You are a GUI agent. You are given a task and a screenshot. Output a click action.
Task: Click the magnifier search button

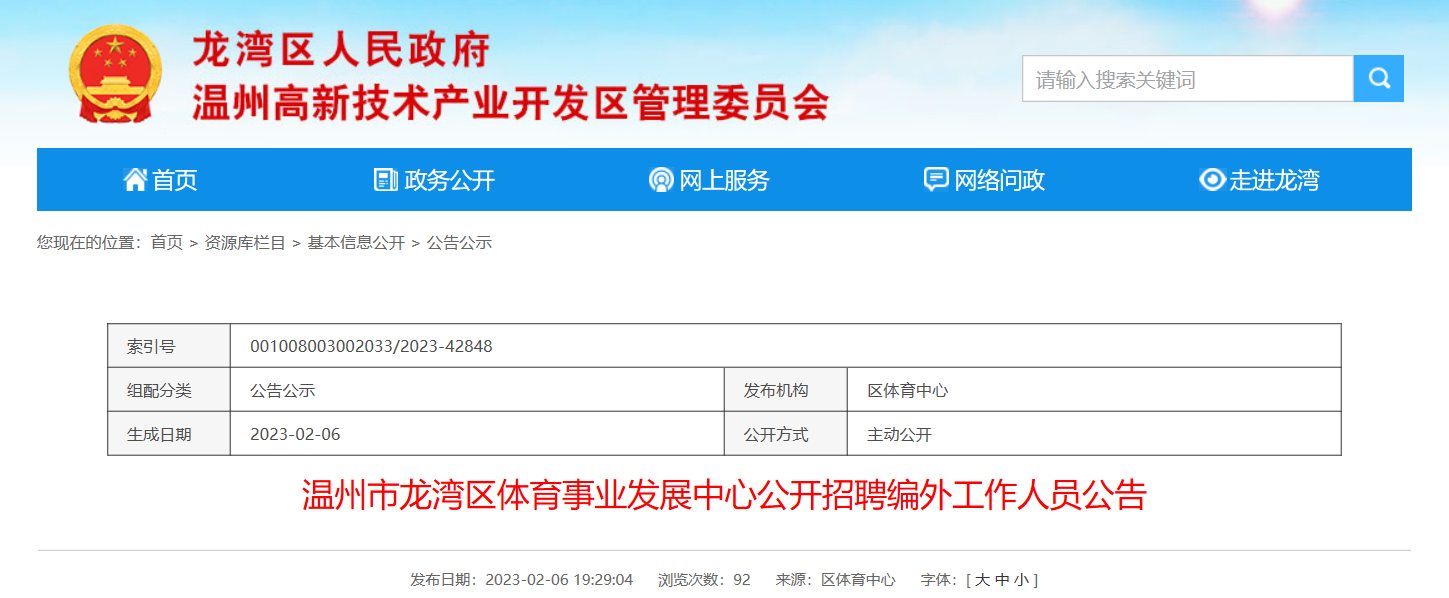[x=1379, y=78]
